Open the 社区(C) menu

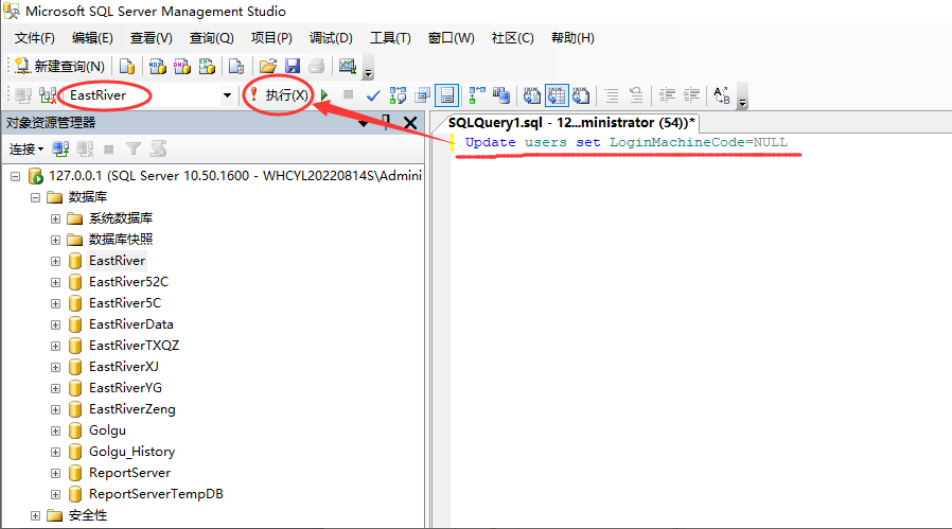(x=512, y=38)
